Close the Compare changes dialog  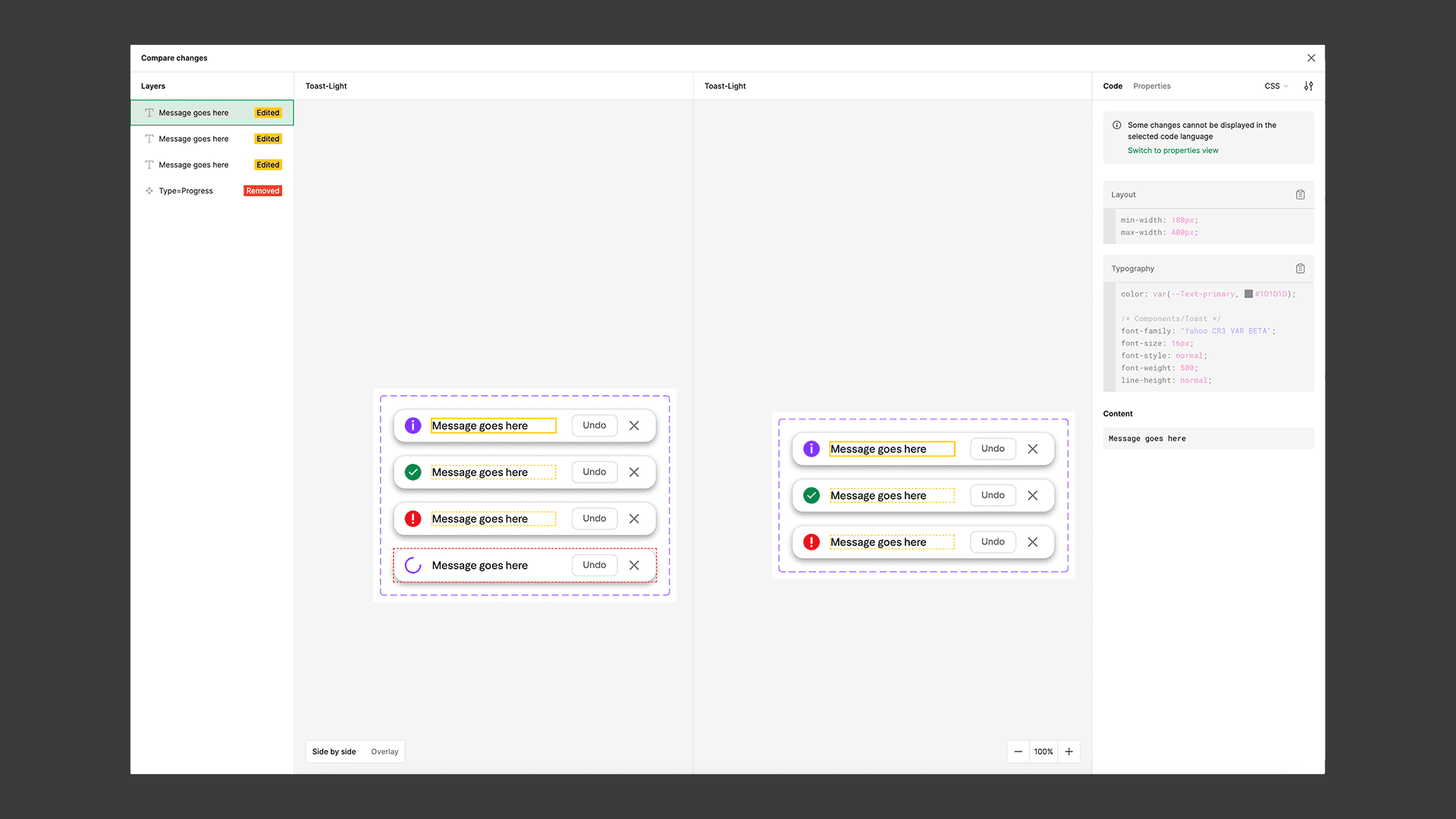[1310, 58]
